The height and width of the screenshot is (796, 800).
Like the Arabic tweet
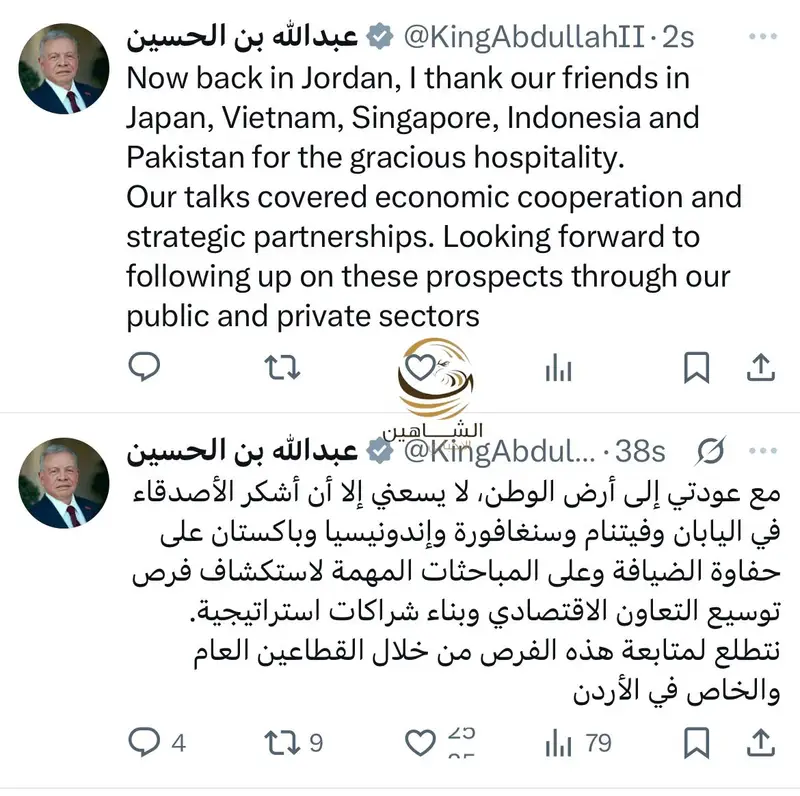(x=421, y=742)
